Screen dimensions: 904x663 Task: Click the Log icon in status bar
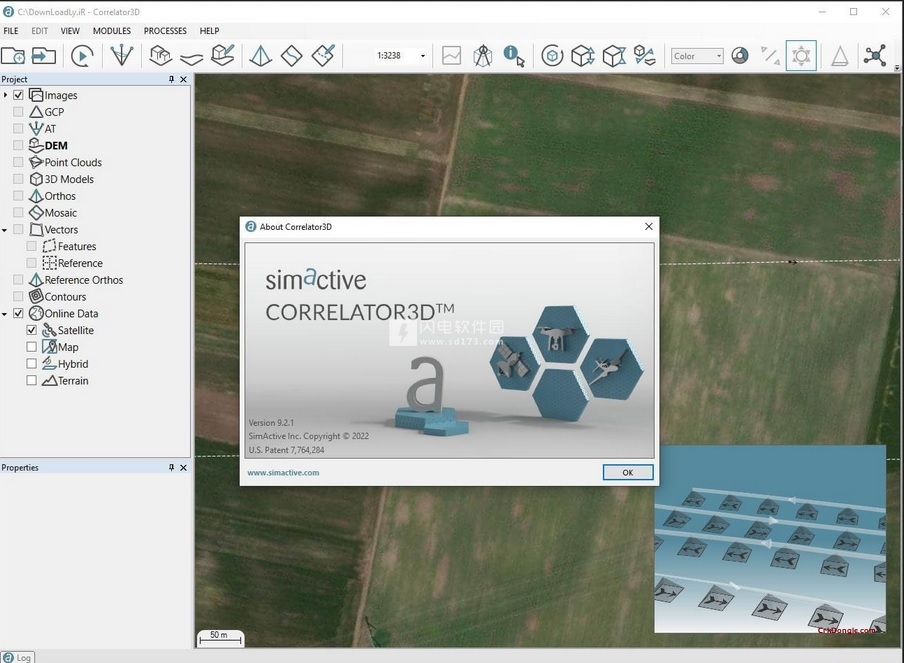pyautogui.click(x=8, y=657)
